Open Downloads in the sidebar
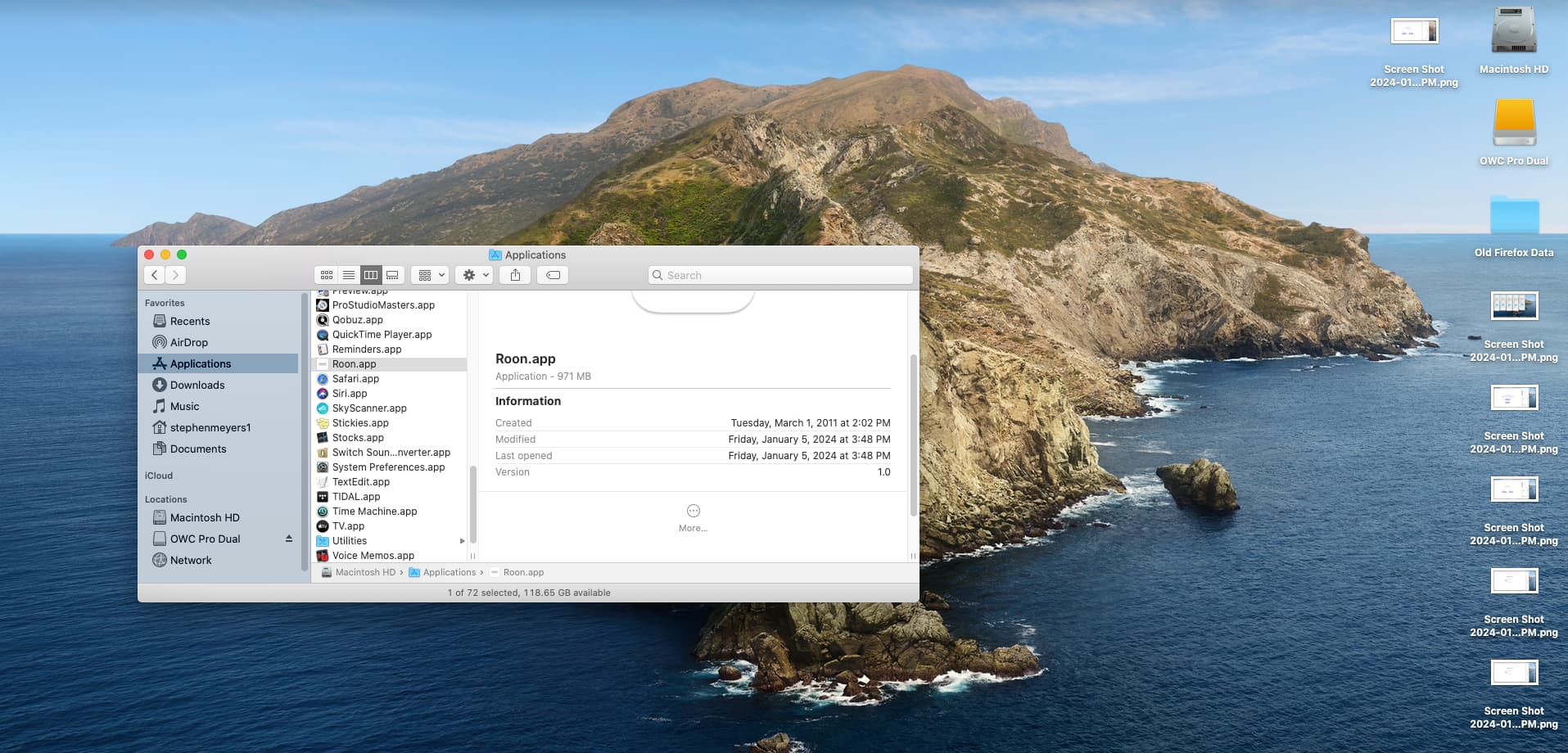The image size is (1568, 753). click(197, 386)
